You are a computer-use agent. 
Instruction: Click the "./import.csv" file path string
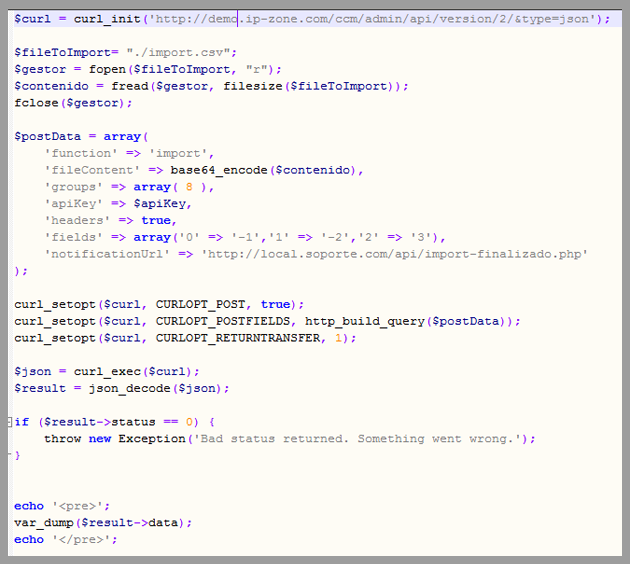coord(178,53)
